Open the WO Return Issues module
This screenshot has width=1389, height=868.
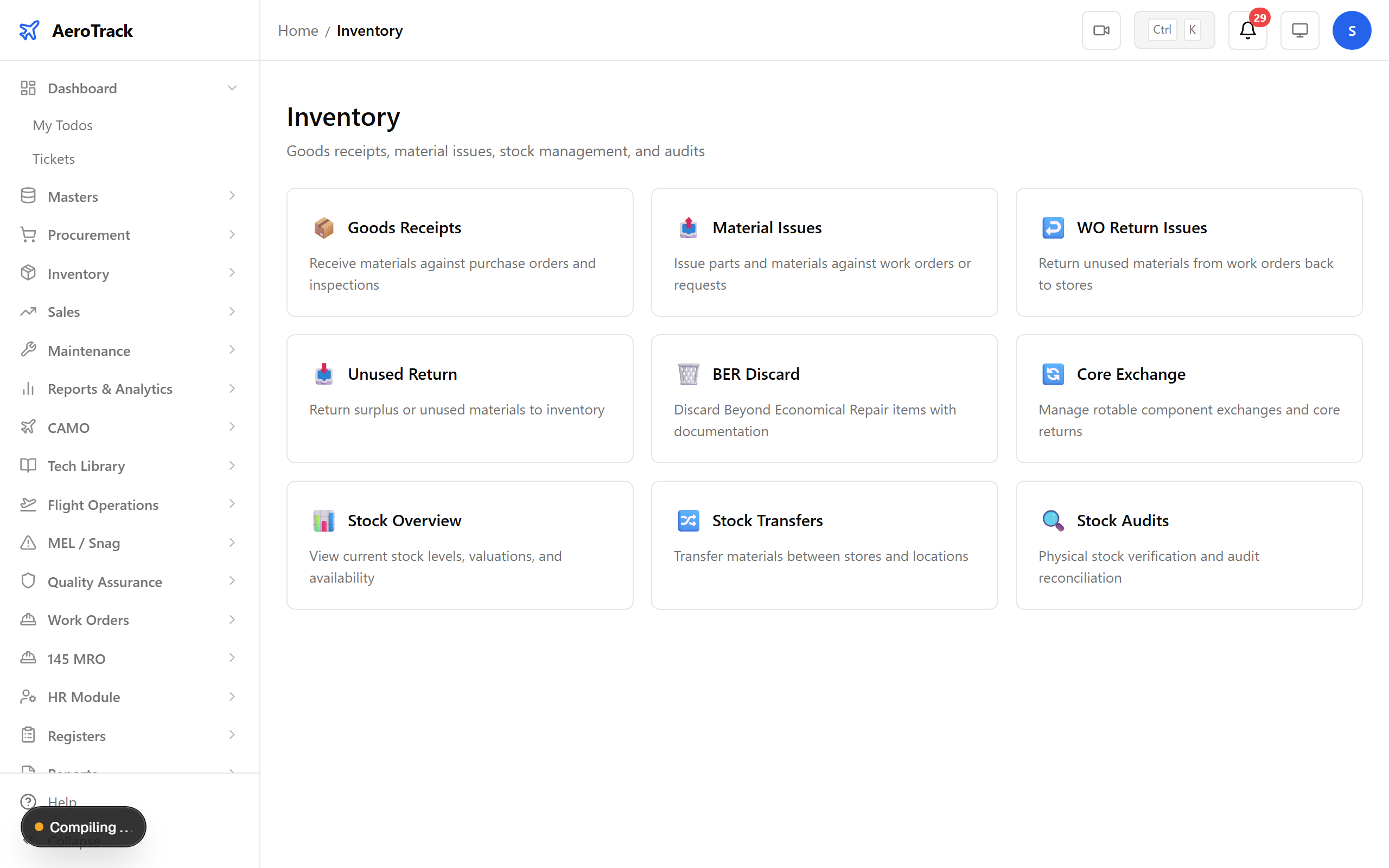coord(1188,253)
